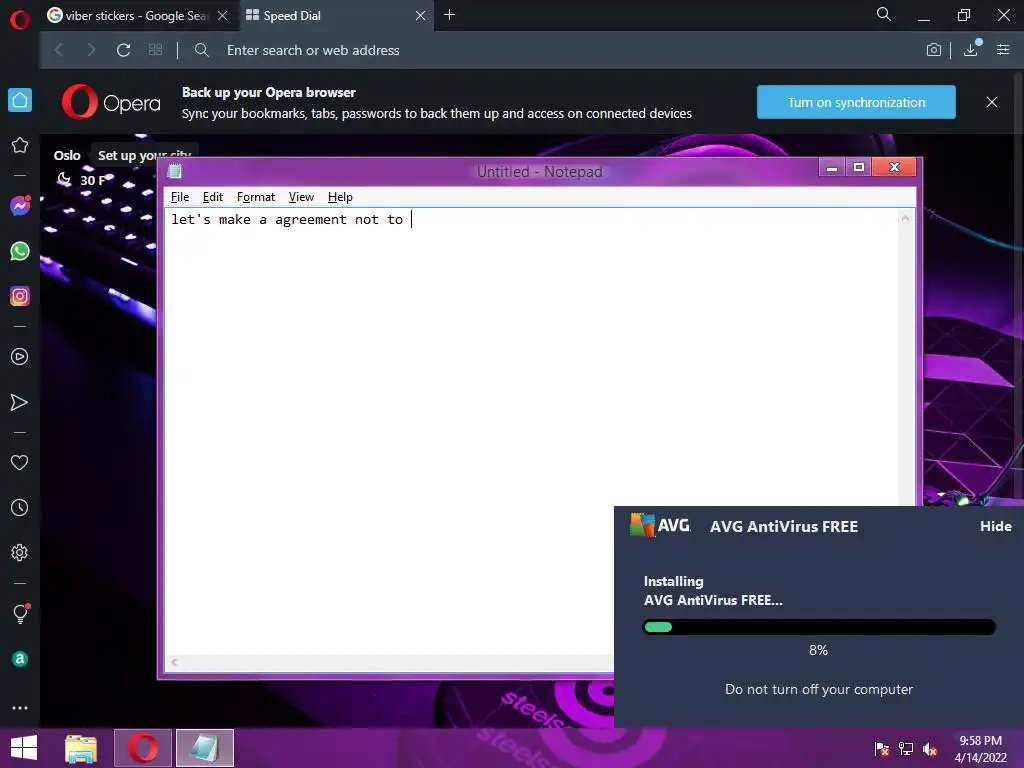This screenshot has width=1024, height=768.
Task: Close the viber stickers tab
Action: coord(223,16)
